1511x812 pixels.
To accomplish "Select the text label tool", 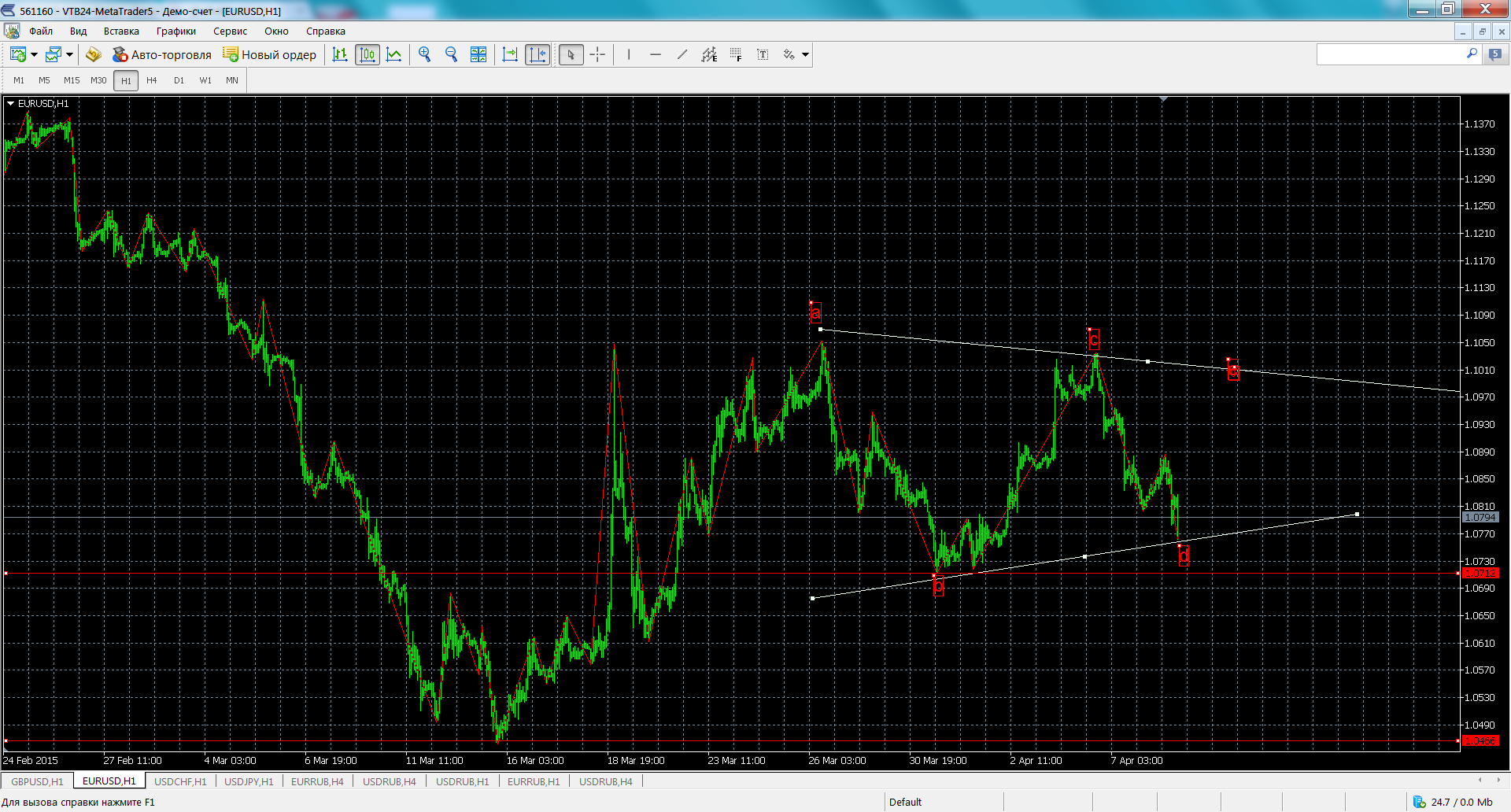I will 763,54.
